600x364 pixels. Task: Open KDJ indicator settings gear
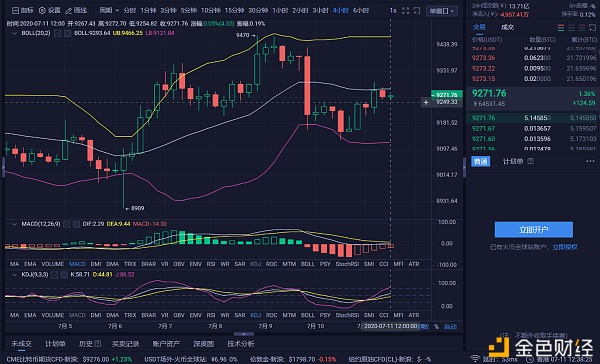54,274
